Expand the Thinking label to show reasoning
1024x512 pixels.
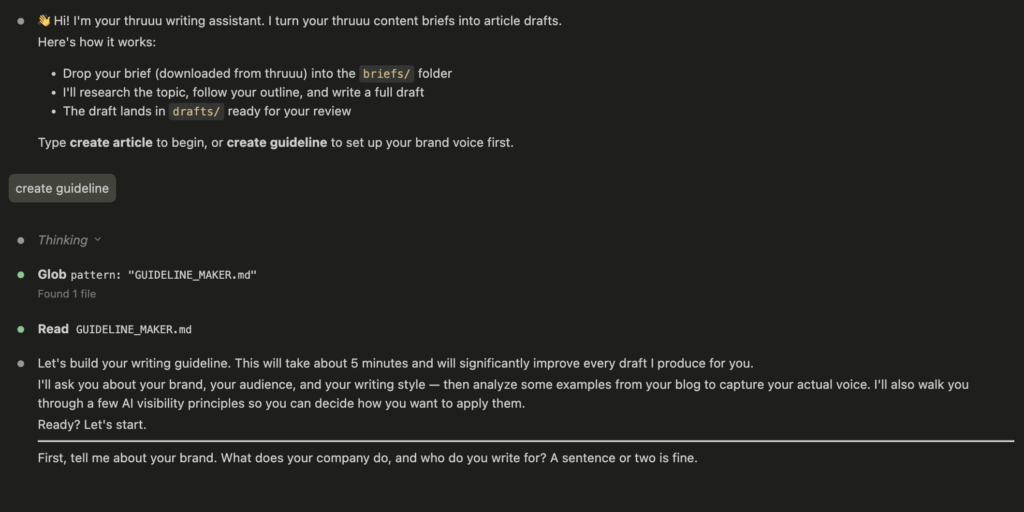coord(62,240)
